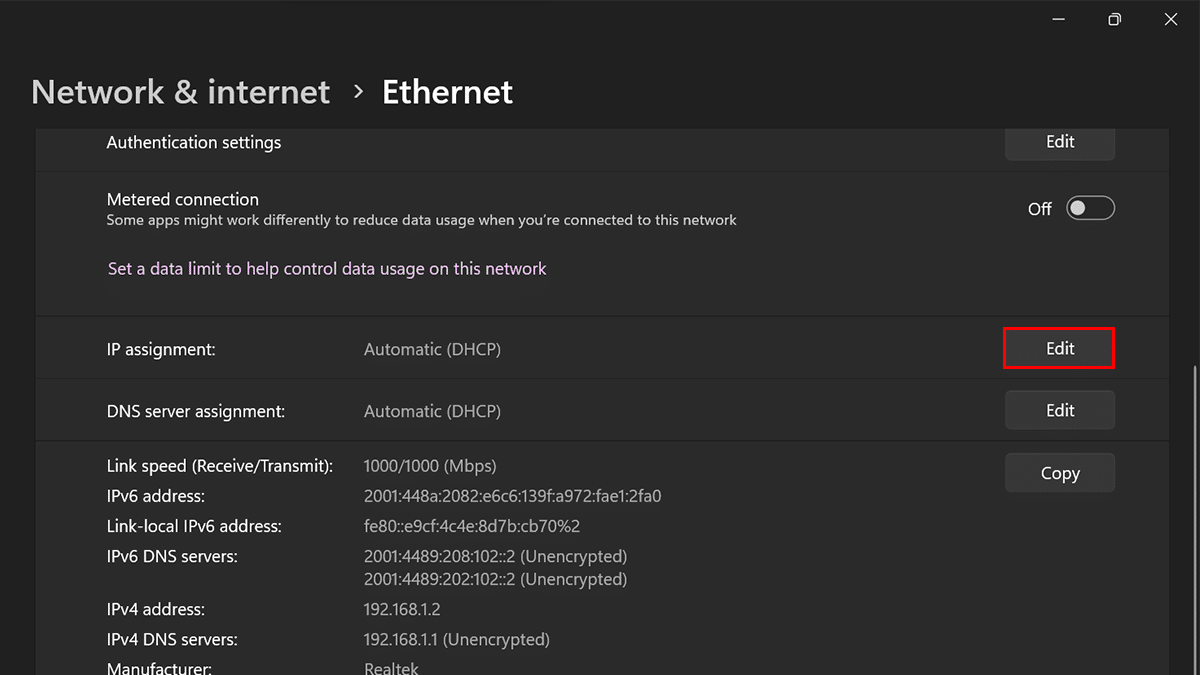This screenshot has height=675, width=1200.
Task: Minimize the Settings window
Action: pyautogui.click(x=1058, y=18)
